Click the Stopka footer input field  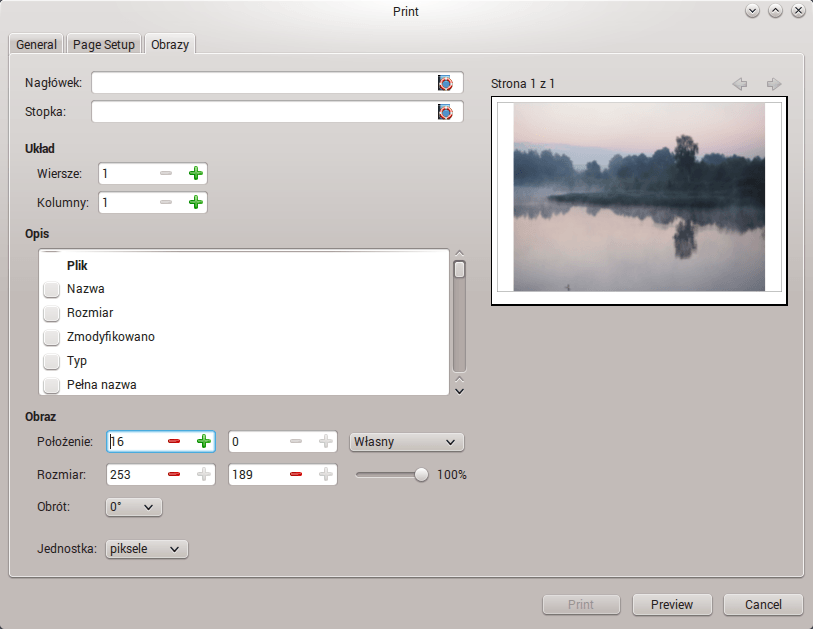click(277, 112)
